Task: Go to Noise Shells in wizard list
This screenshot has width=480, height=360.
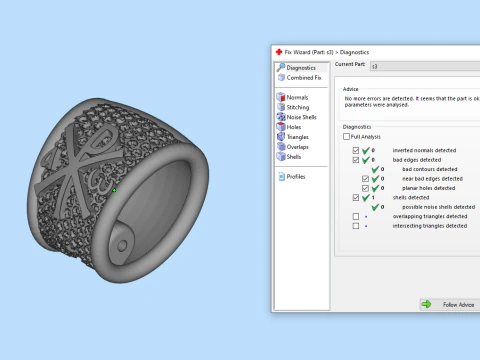Action: pos(302,117)
